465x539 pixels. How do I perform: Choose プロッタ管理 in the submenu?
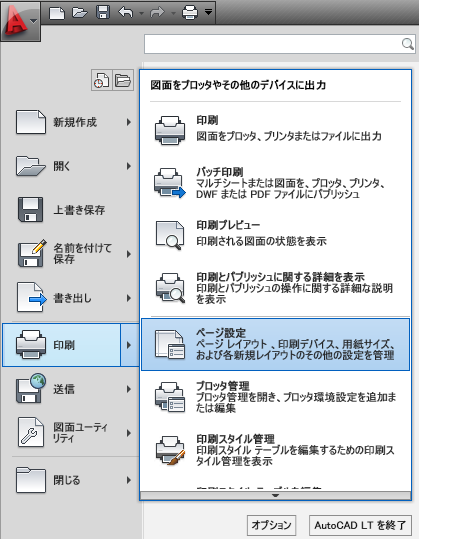[x=275, y=397]
